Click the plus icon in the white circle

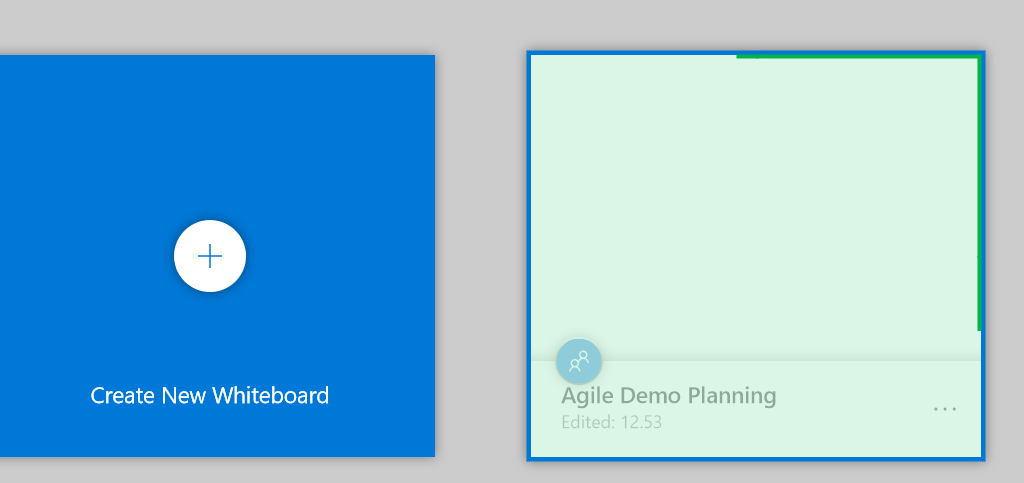(210, 257)
